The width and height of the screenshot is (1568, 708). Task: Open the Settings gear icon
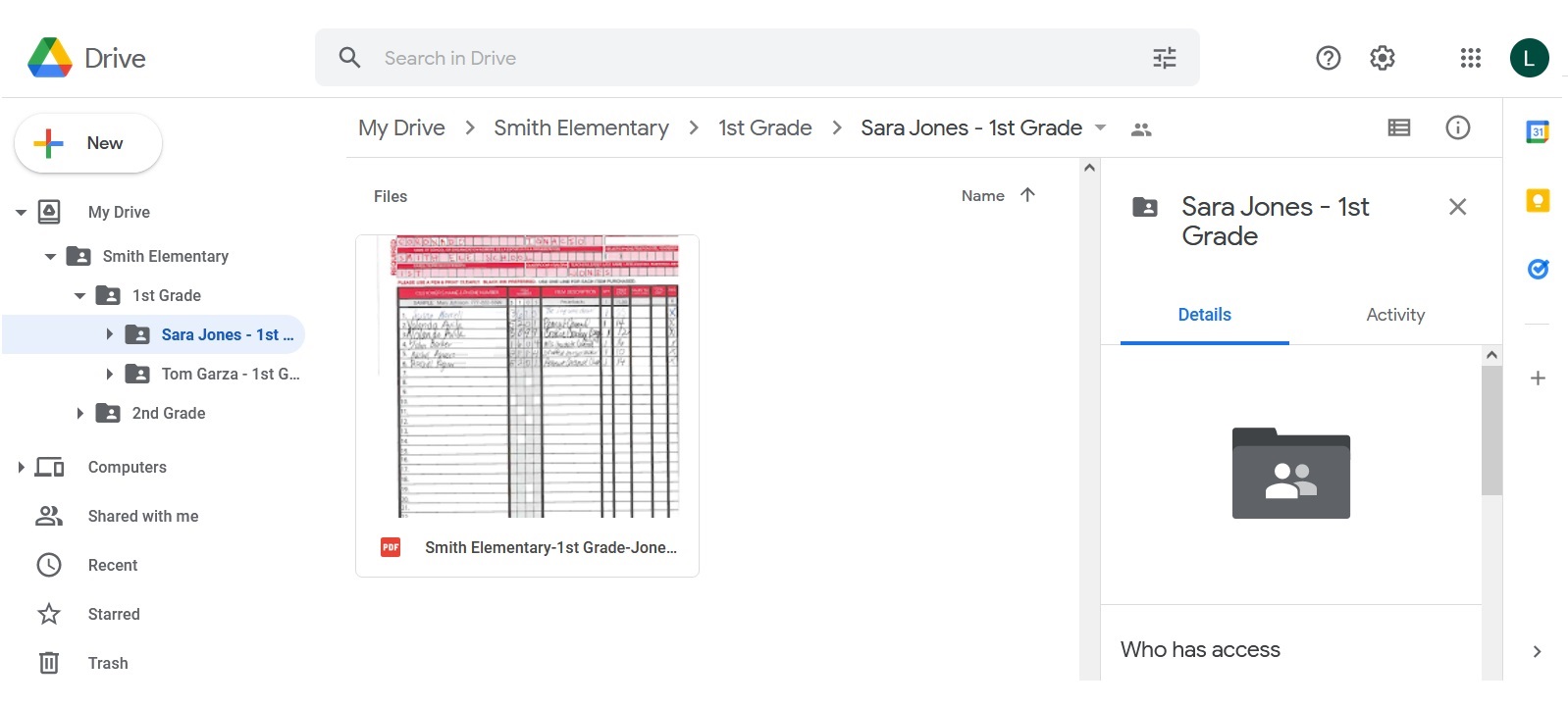tap(1382, 58)
